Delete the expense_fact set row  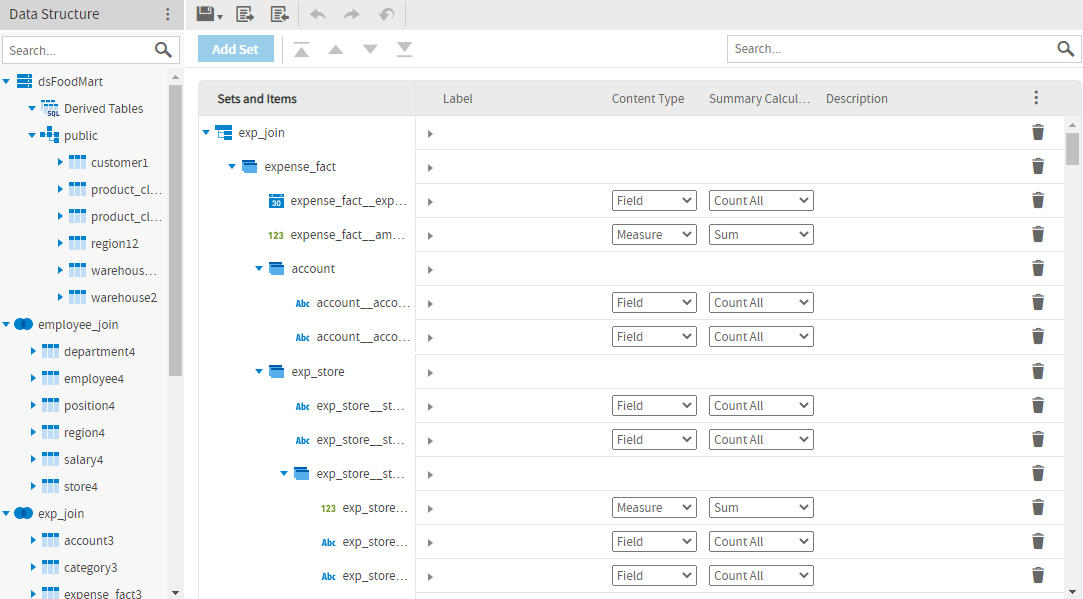point(1037,166)
